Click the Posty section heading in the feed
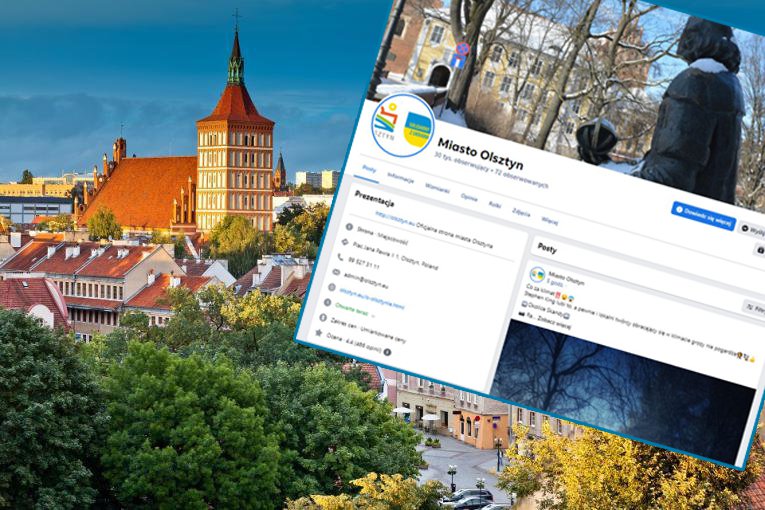765x510 pixels. pos(547,248)
